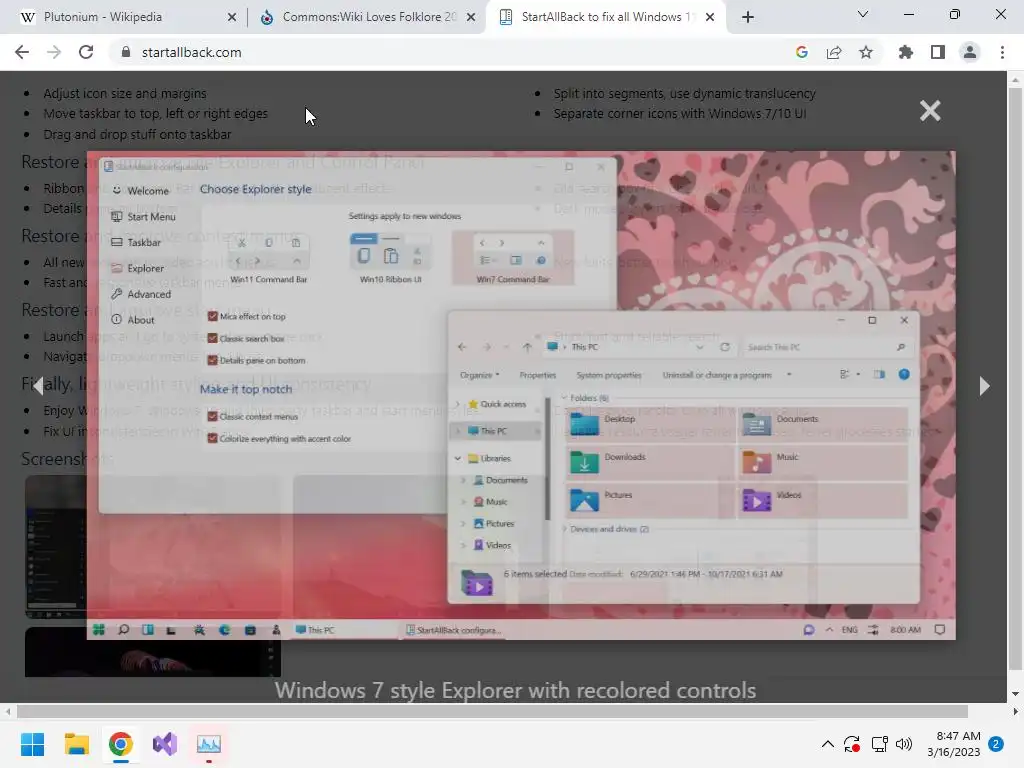Viewport: 1024px width, 768px height.
Task: Open the Chrome profile avatar menu
Action: (970, 52)
